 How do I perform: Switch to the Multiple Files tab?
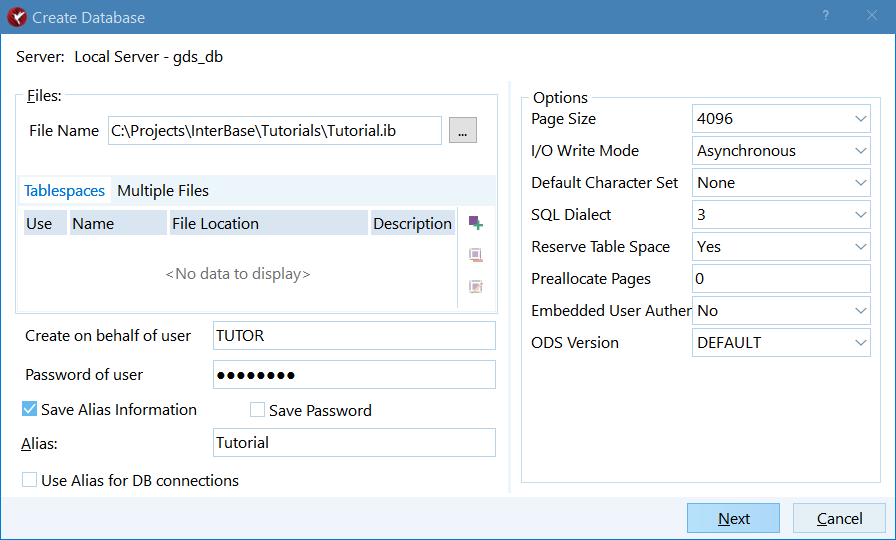tap(163, 190)
